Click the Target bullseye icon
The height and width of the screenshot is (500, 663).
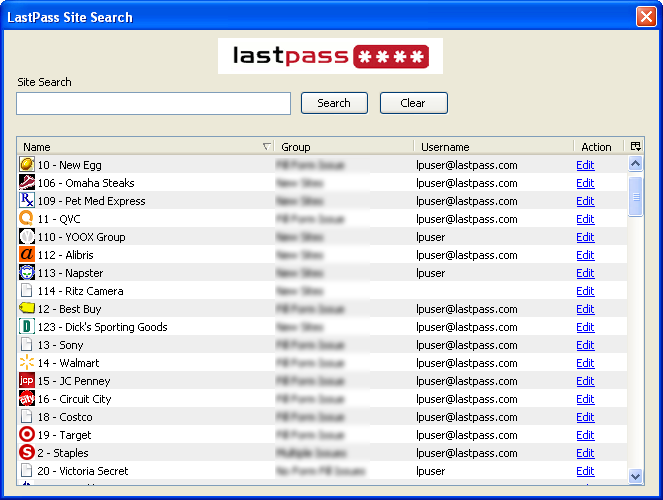27,434
